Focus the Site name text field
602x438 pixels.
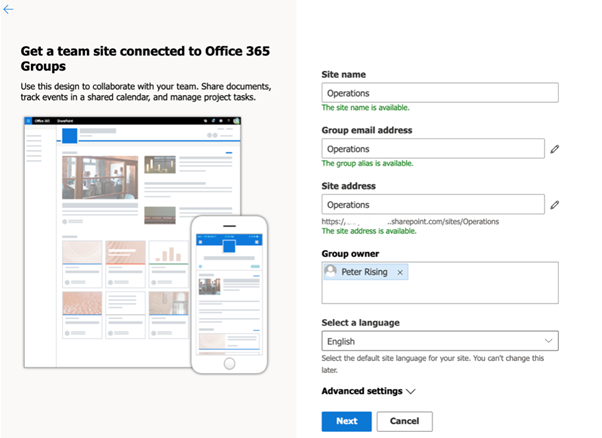pyautogui.click(x=439, y=92)
